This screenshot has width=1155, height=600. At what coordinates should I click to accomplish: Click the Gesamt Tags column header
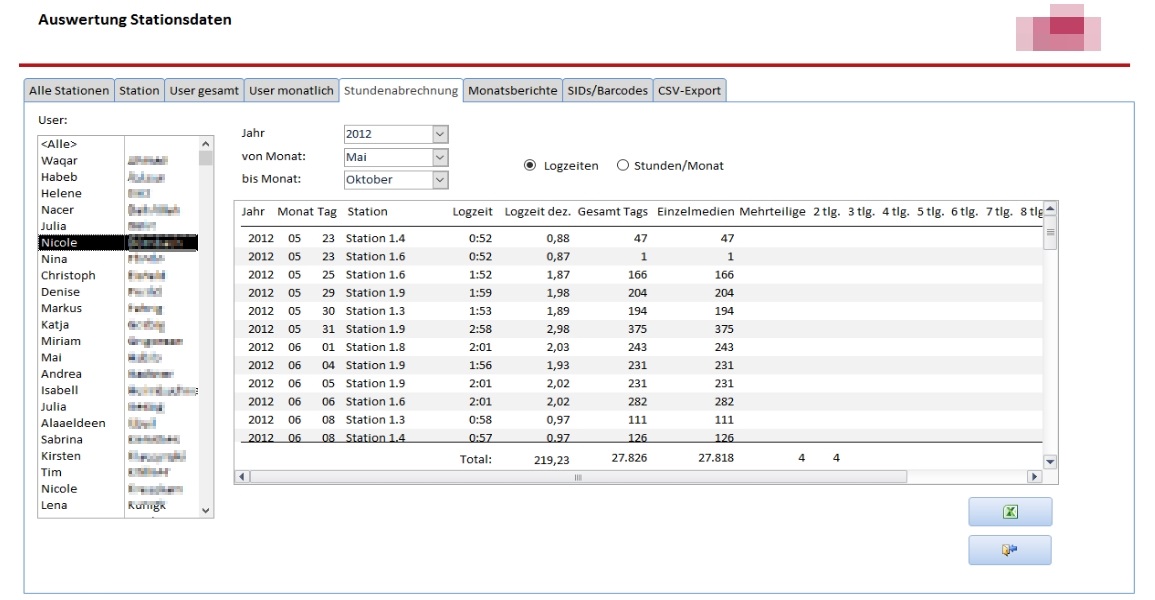pos(613,212)
